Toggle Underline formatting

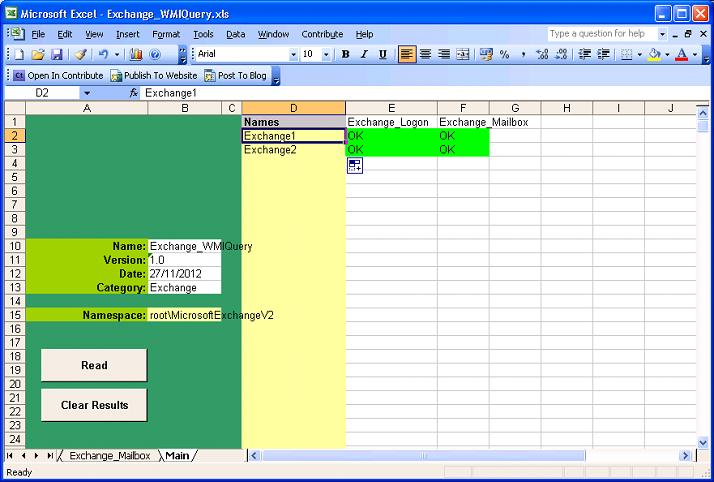pos(383,54)
